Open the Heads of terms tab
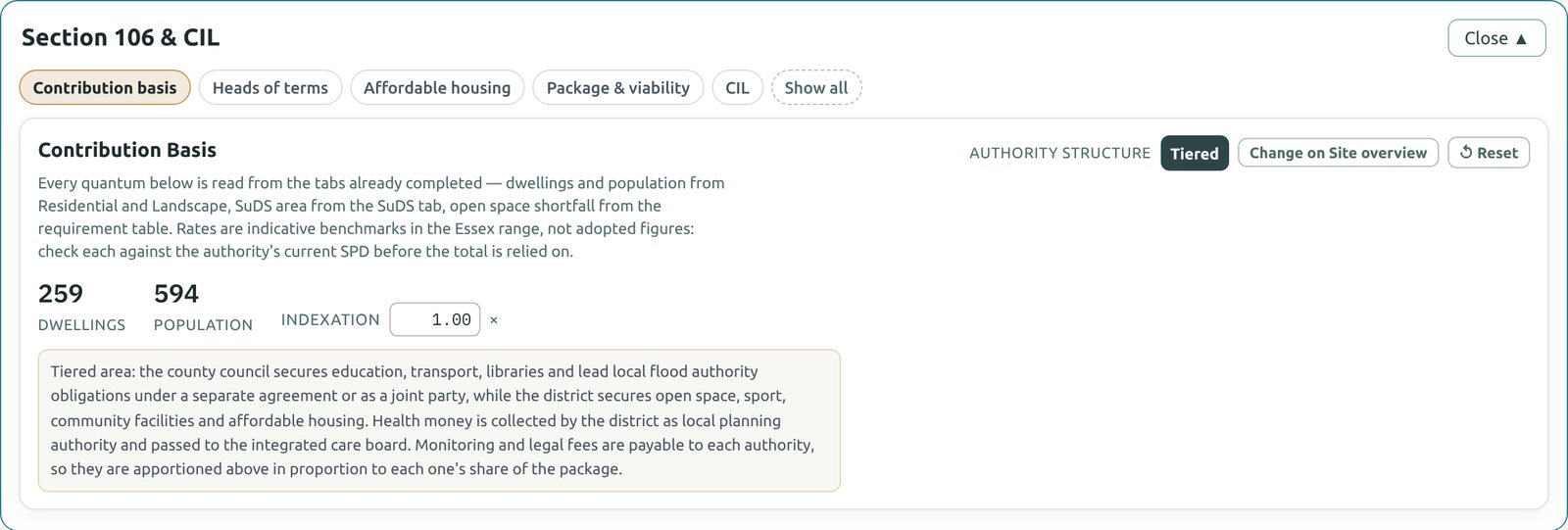The image size is (1568, 530). [x=270, y=88]
